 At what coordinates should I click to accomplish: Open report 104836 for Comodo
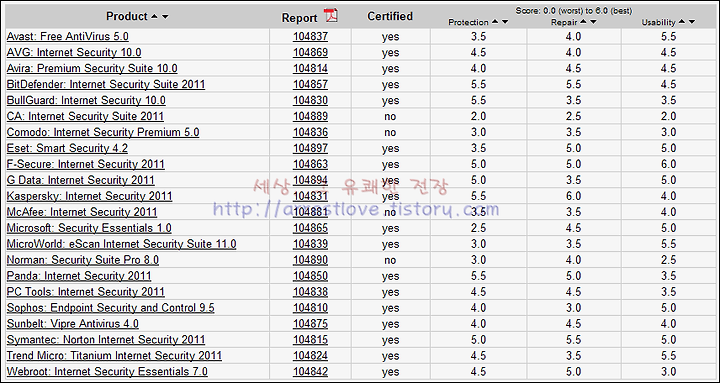coord(310,132)
